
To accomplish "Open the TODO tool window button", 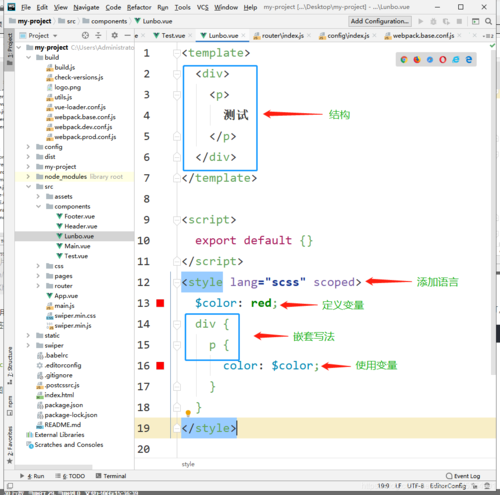I will coord(70,476).
